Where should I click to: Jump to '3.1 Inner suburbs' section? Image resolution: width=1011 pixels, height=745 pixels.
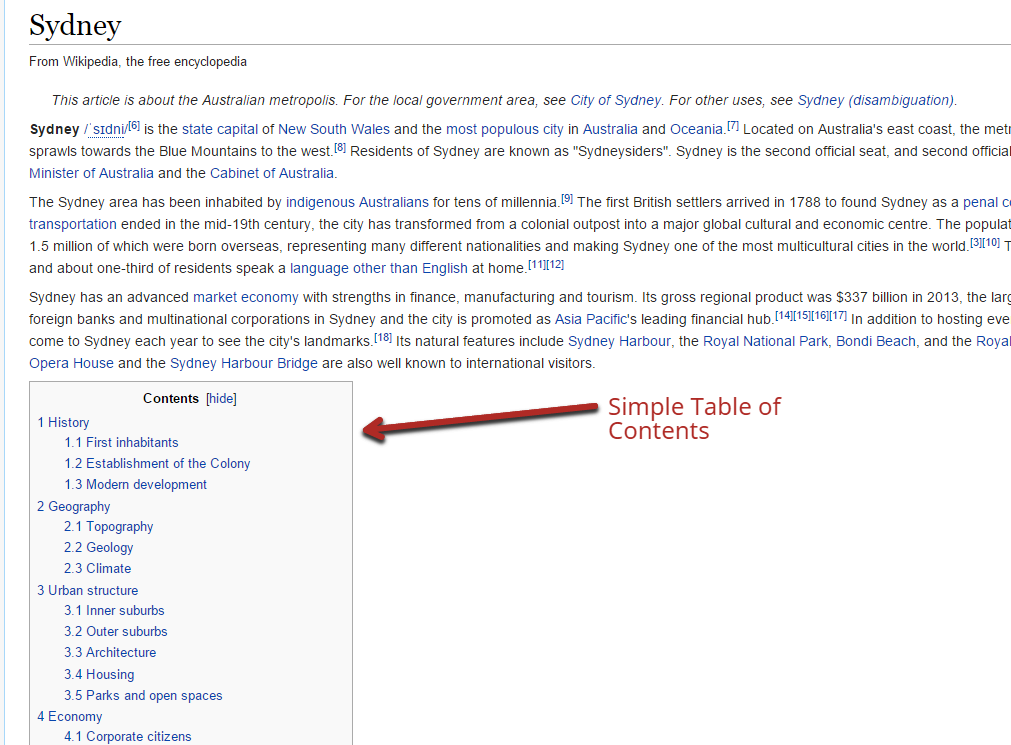tap(114, 610)
